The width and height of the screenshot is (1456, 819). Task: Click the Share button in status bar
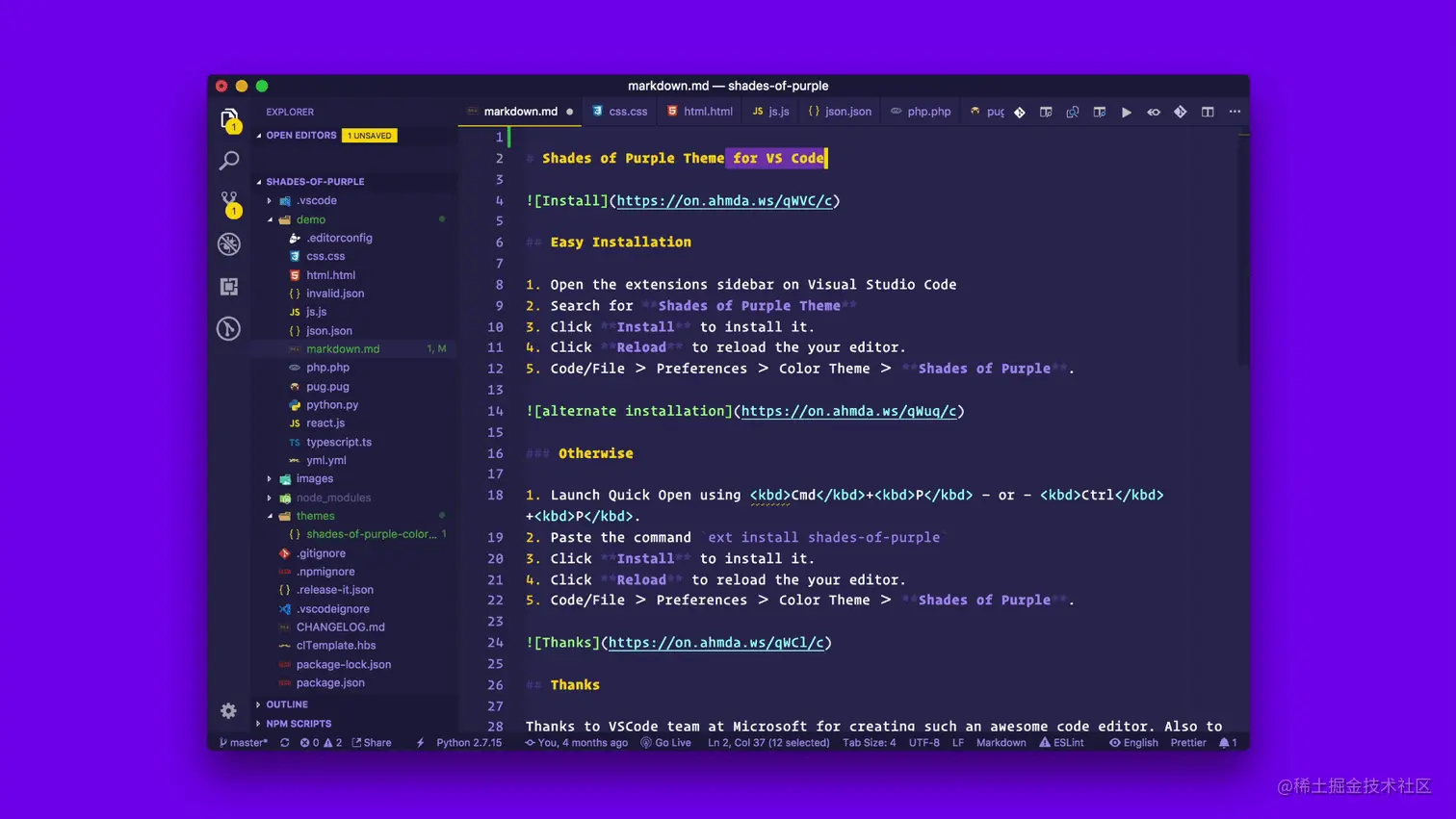pos(372,743)
